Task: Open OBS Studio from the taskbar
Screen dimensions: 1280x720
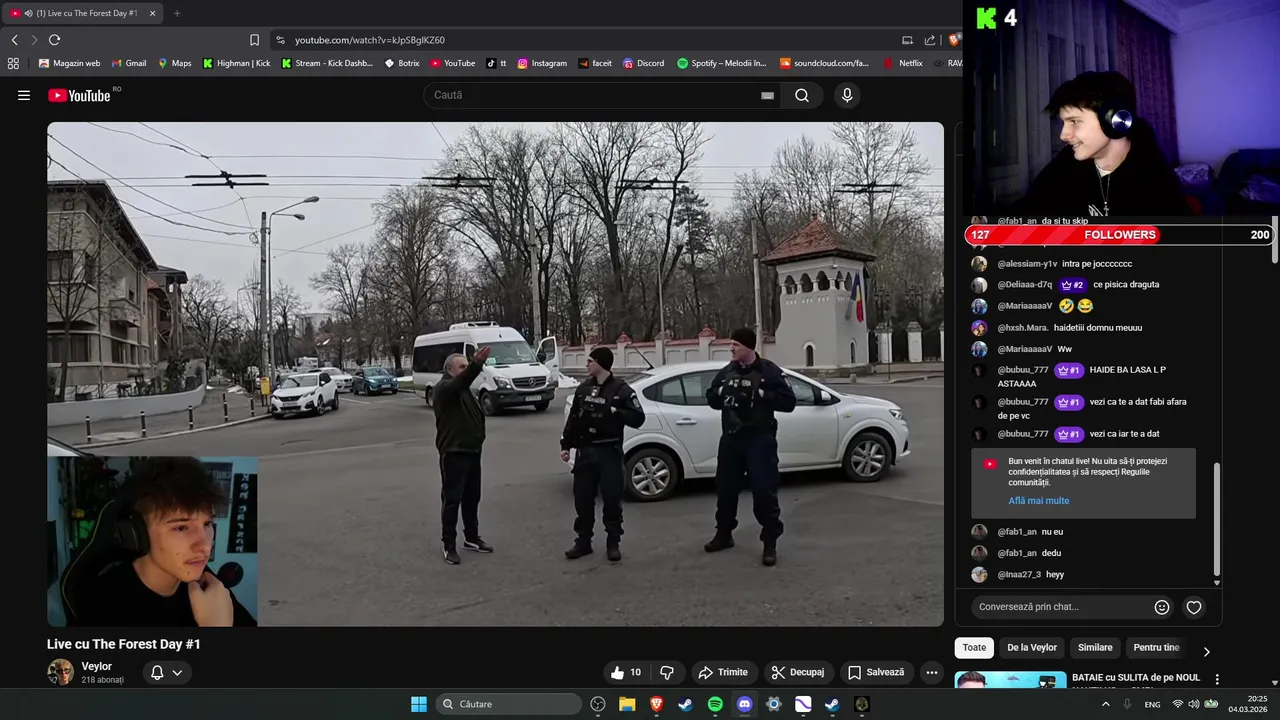Action: pyautogui.click(x=598, y=704)
